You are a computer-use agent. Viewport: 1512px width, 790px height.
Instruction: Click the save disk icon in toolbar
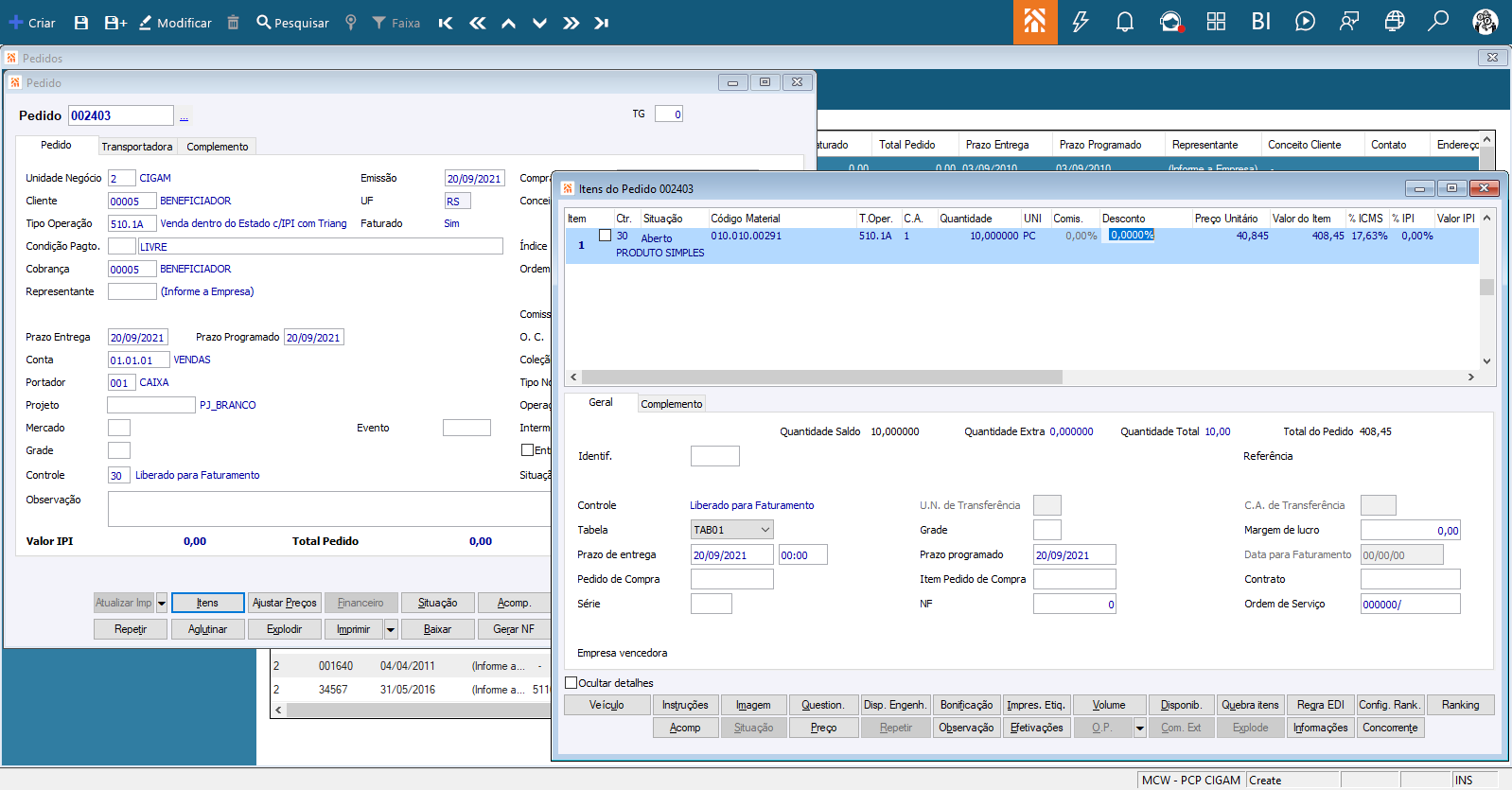[81, 23]
